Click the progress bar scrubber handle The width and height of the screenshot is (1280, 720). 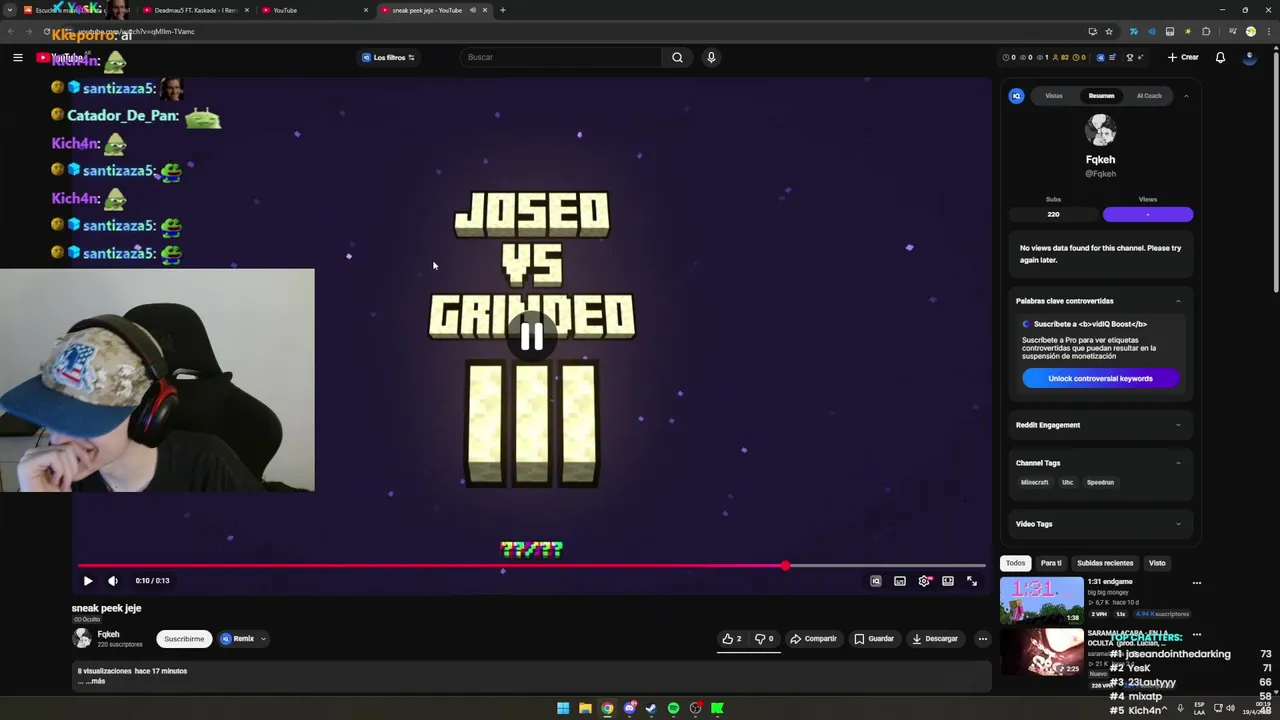point(786,566)
